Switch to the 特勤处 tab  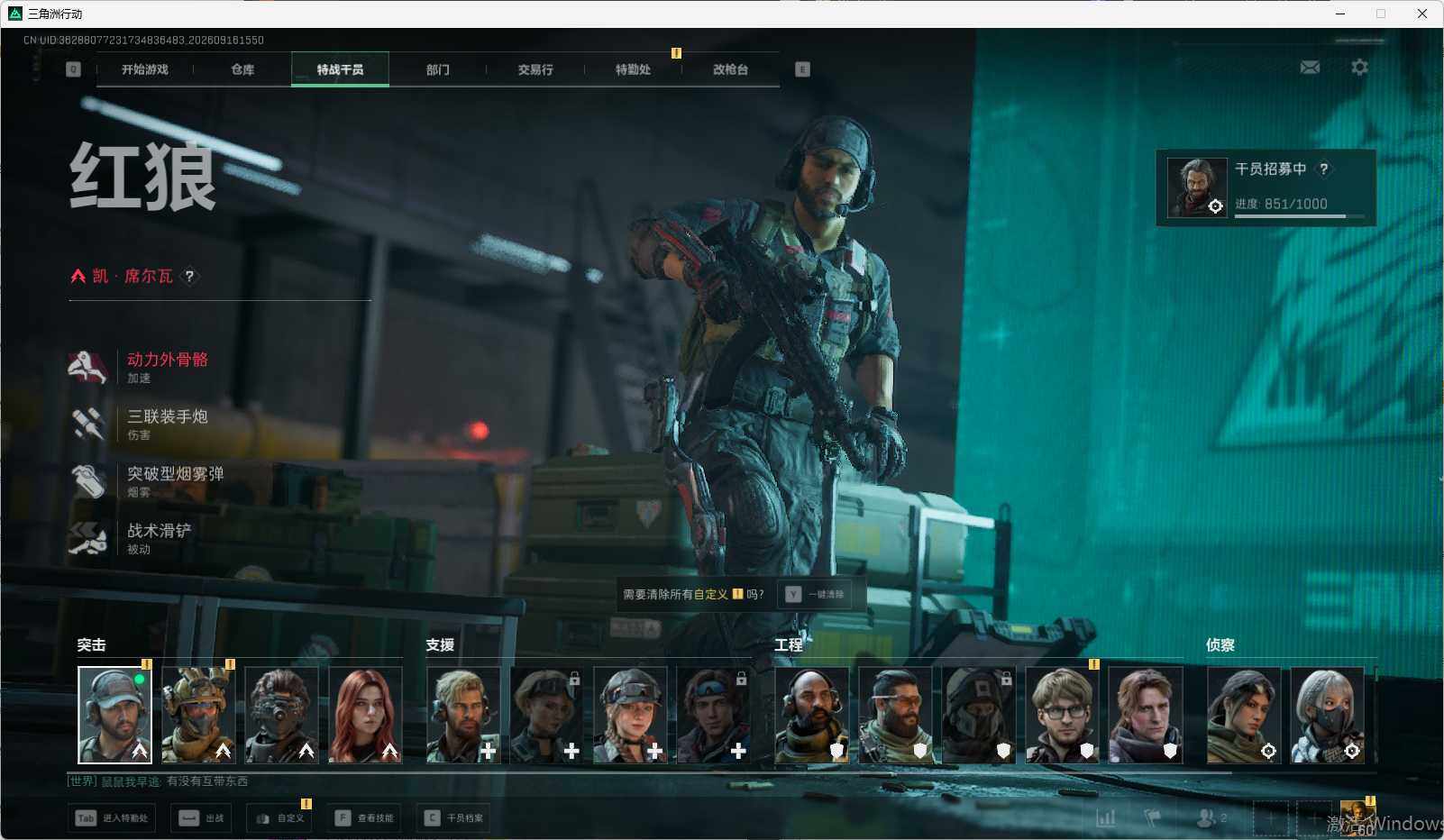[633, 69]
